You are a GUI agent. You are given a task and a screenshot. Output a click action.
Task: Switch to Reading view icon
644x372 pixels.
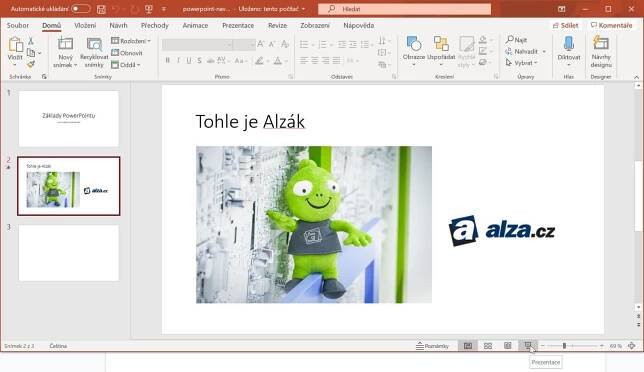(508, 346)
